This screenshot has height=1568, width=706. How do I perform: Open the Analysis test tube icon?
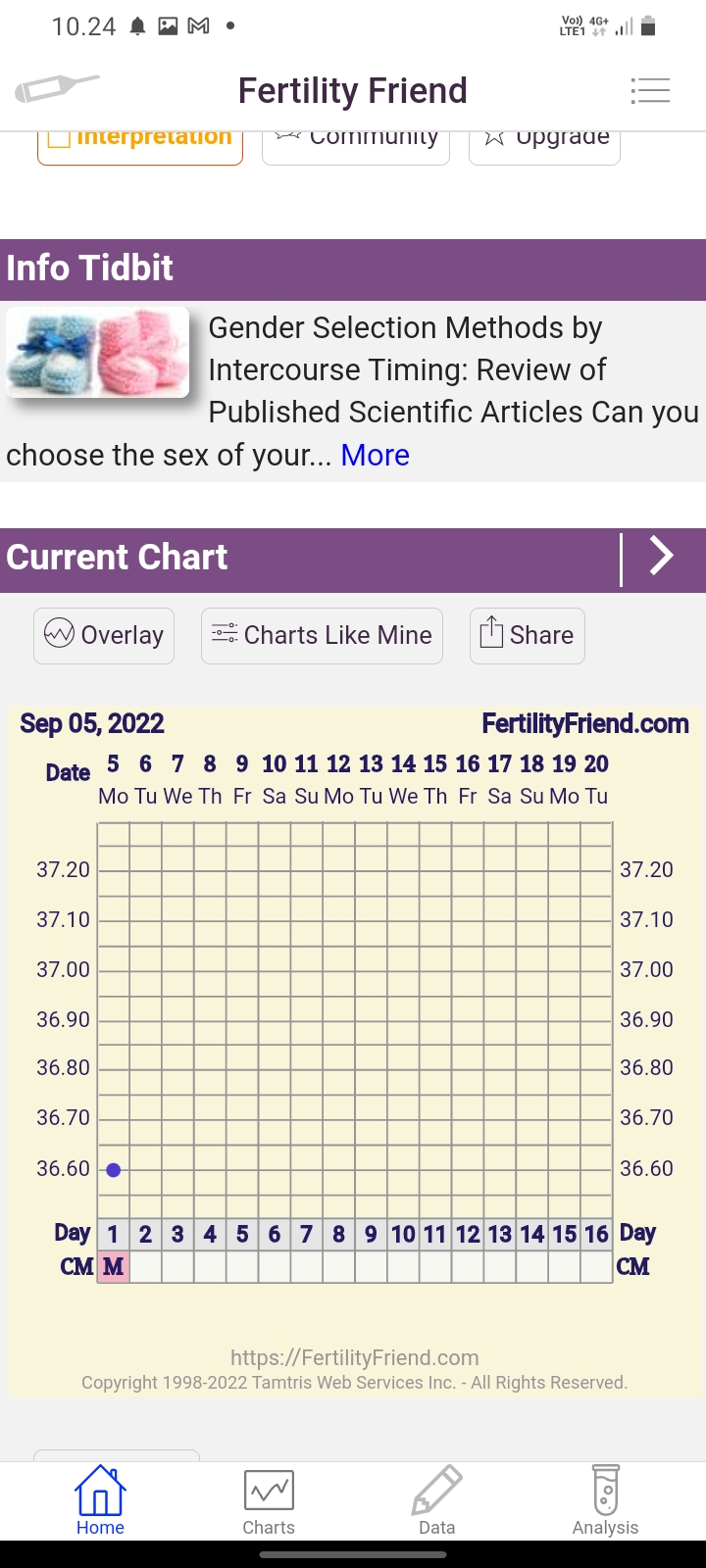click(x=605, y=1499)
